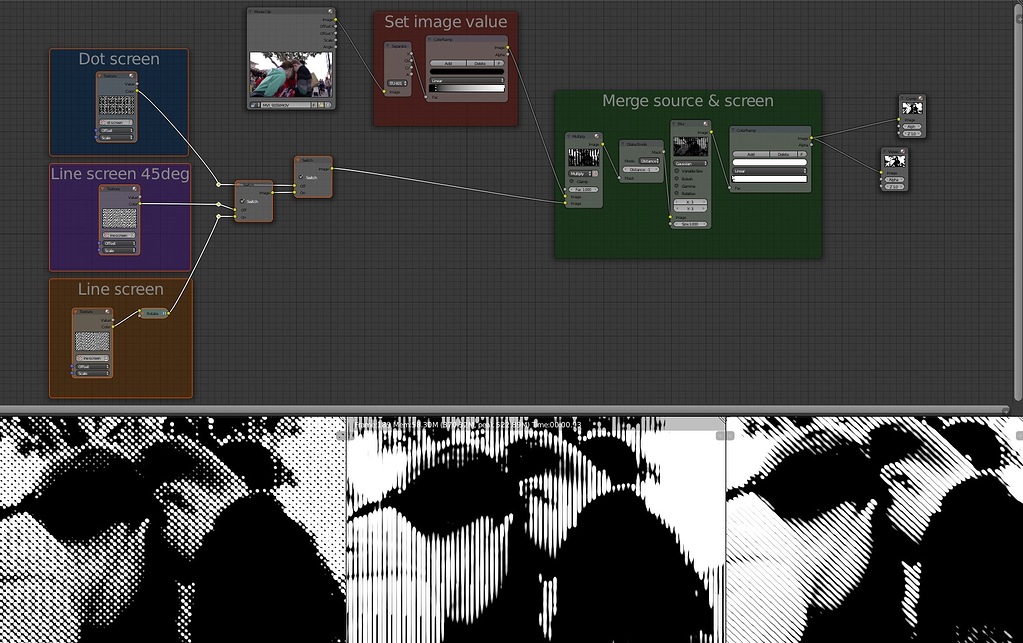
Task: Click the Fac input socket of green-frame ColorRamp
Action: tap(729, 188)
